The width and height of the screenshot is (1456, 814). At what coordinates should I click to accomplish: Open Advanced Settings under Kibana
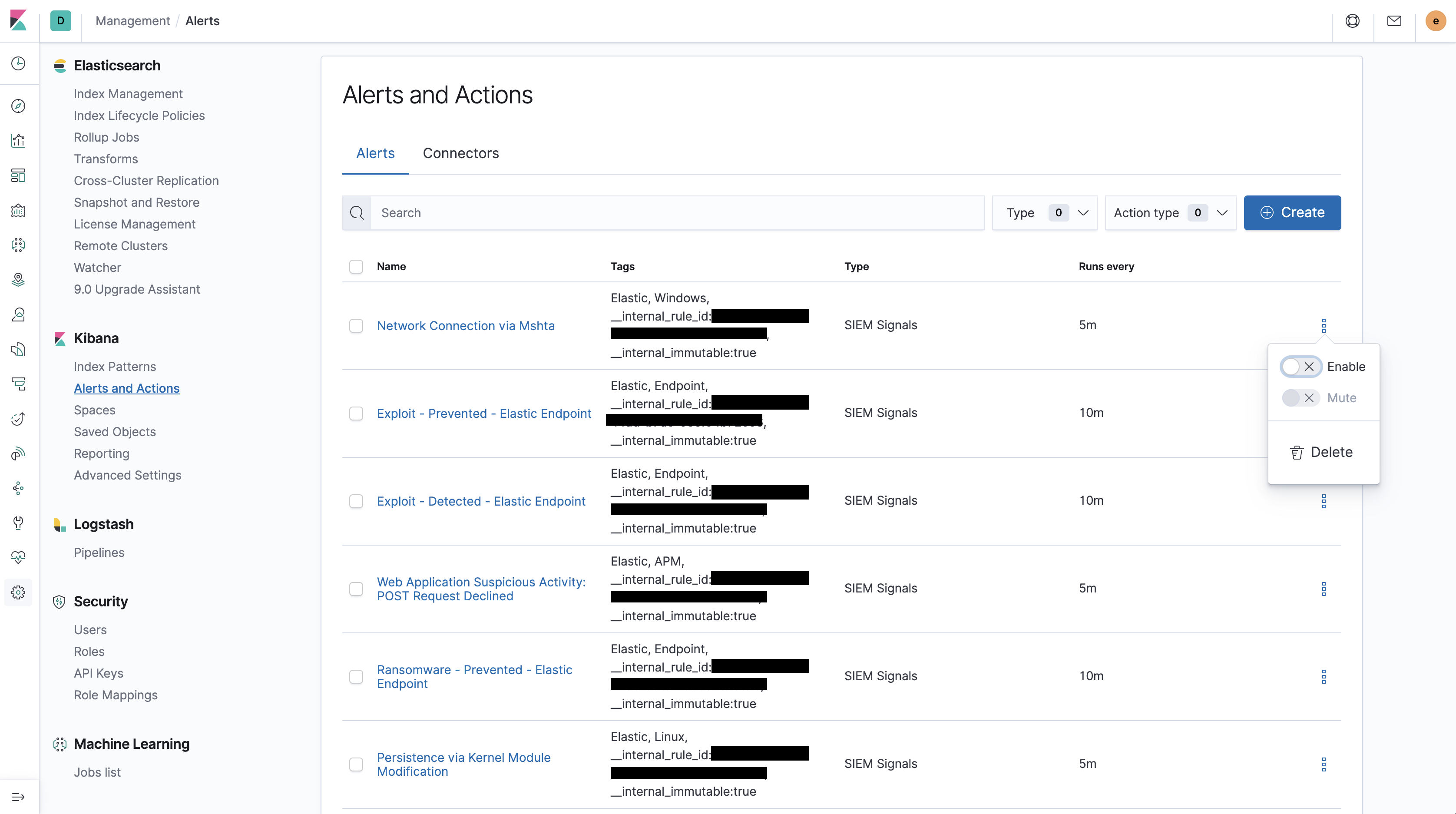pyautogui.click(x=128, y=475)
